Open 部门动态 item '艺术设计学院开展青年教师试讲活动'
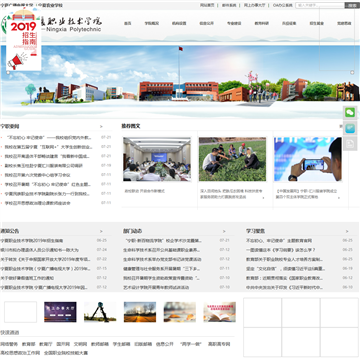 (x=156, y=287)
